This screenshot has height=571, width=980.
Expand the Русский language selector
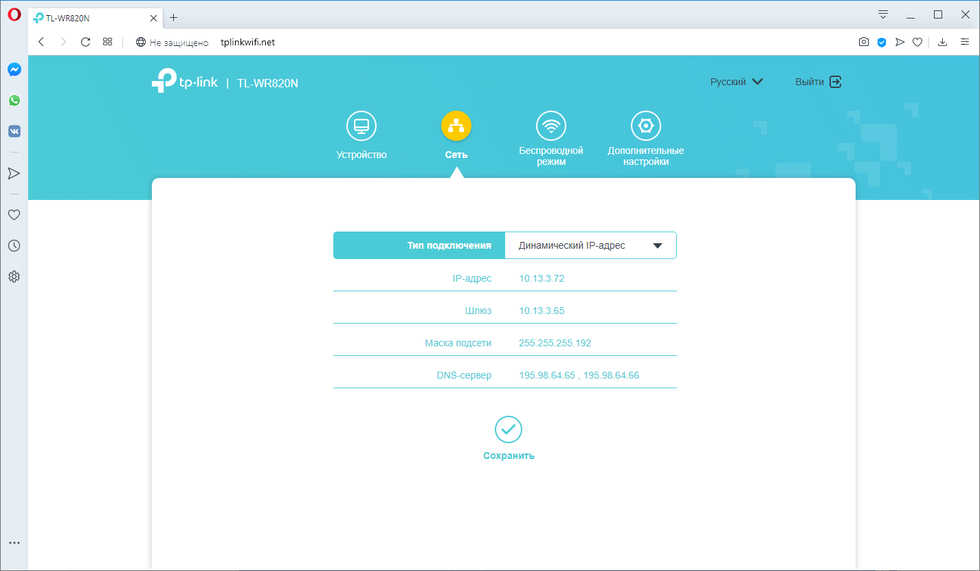pyautogui.click(x=736, y=82)
